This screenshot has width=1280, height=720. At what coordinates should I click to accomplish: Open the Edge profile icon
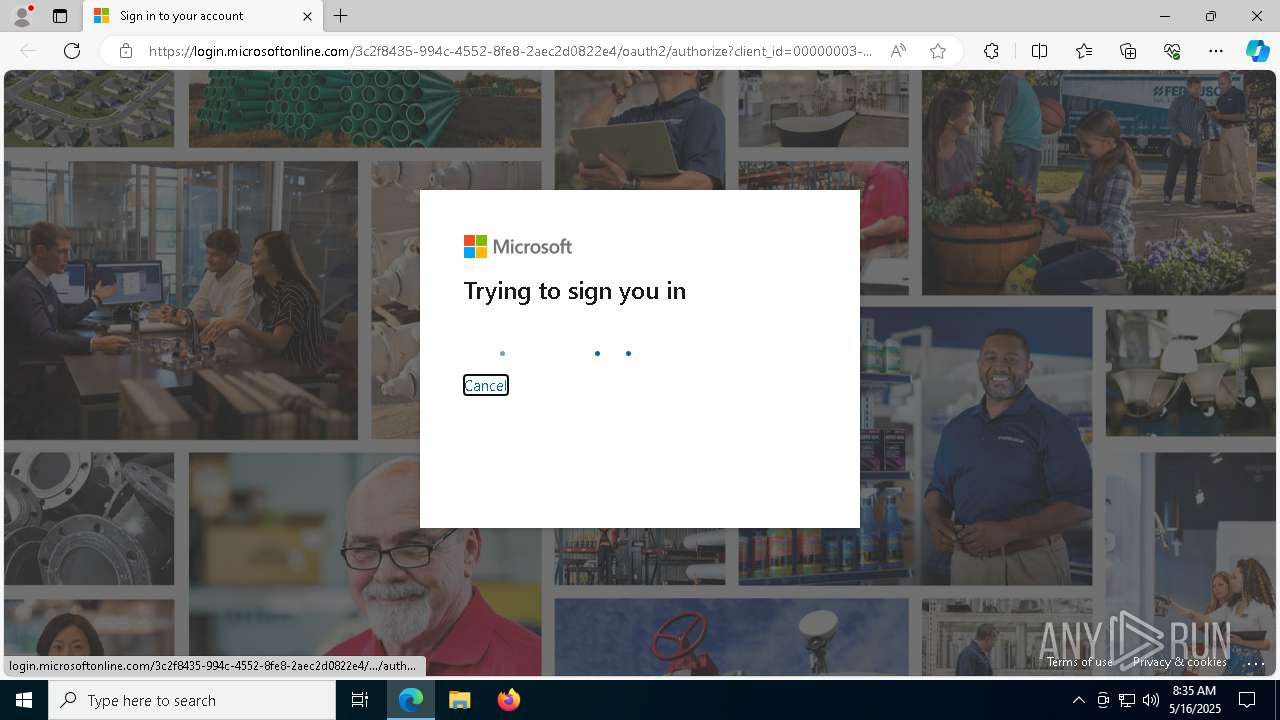(x=21, y=16)
